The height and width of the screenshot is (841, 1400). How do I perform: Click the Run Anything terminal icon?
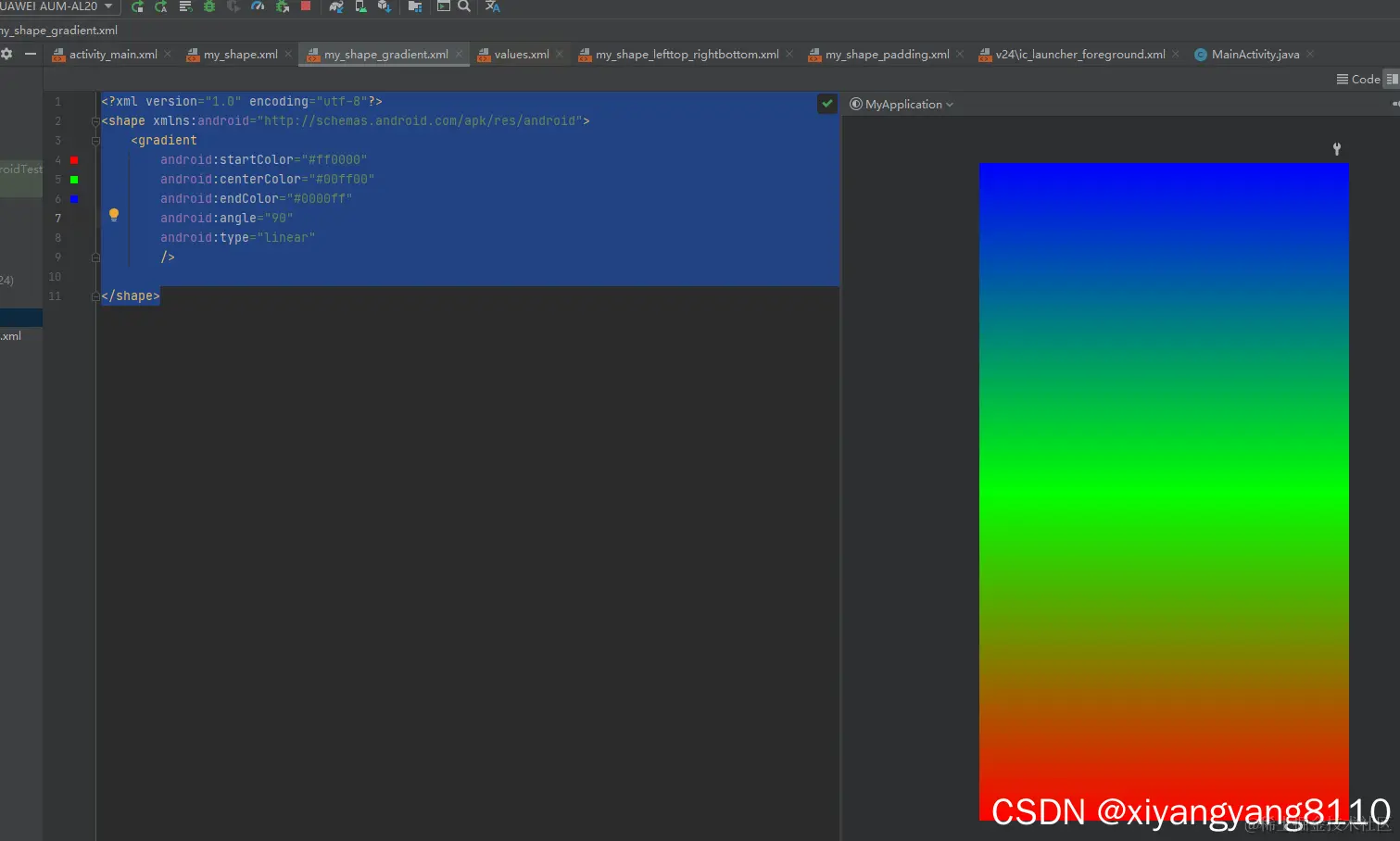pyautogui.click(x=444, y=6)
